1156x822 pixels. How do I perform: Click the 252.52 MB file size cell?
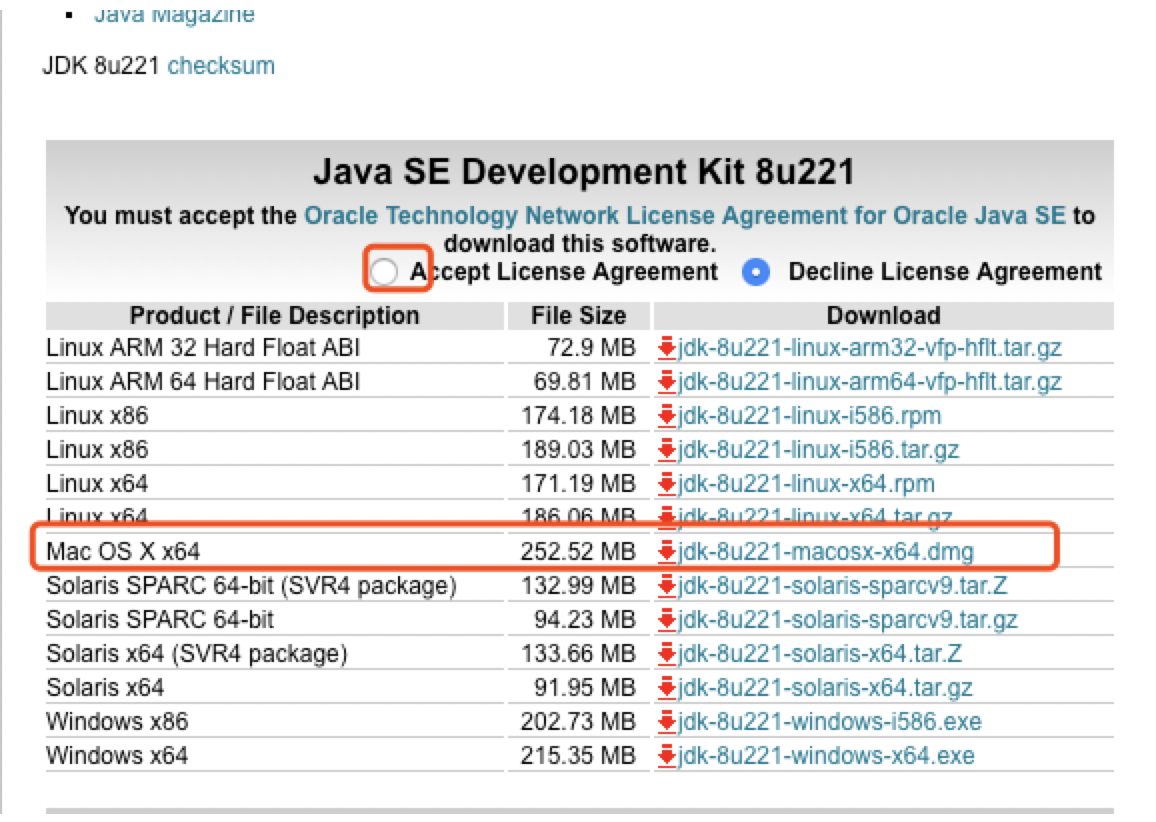(x=578, y=551)
